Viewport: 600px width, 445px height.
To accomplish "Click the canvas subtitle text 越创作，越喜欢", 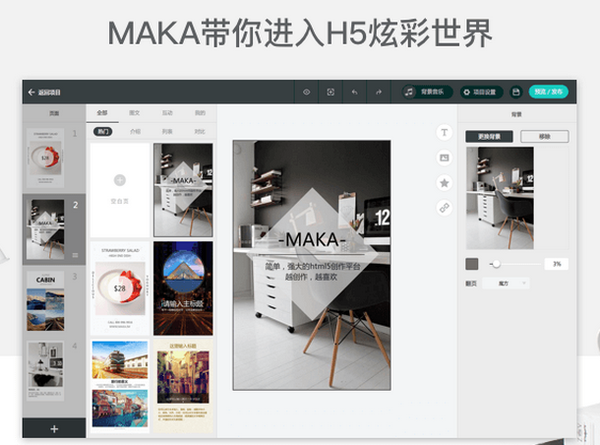I will pyautogui.click(x=311, y=277).
